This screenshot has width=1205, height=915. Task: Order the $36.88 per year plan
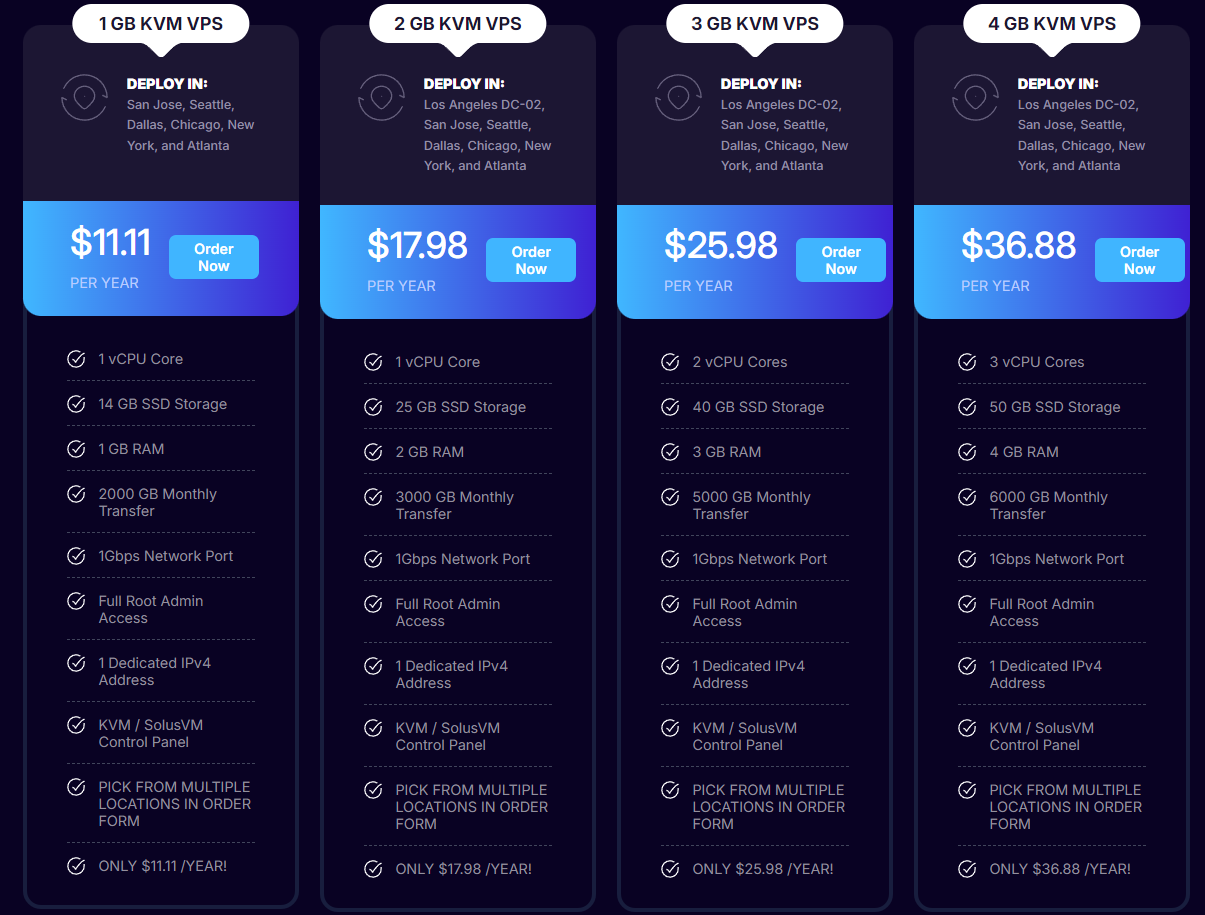point(1140,260)
